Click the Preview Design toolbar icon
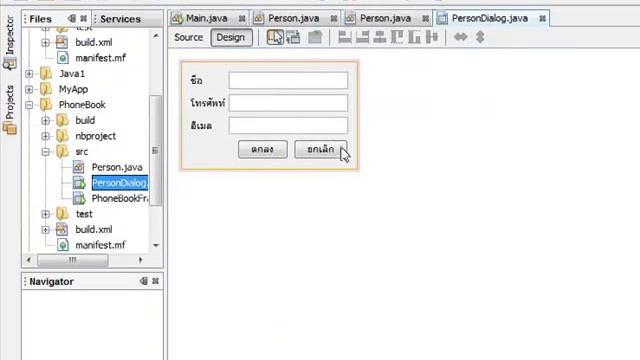640x360 pixels. pos(315,37)
